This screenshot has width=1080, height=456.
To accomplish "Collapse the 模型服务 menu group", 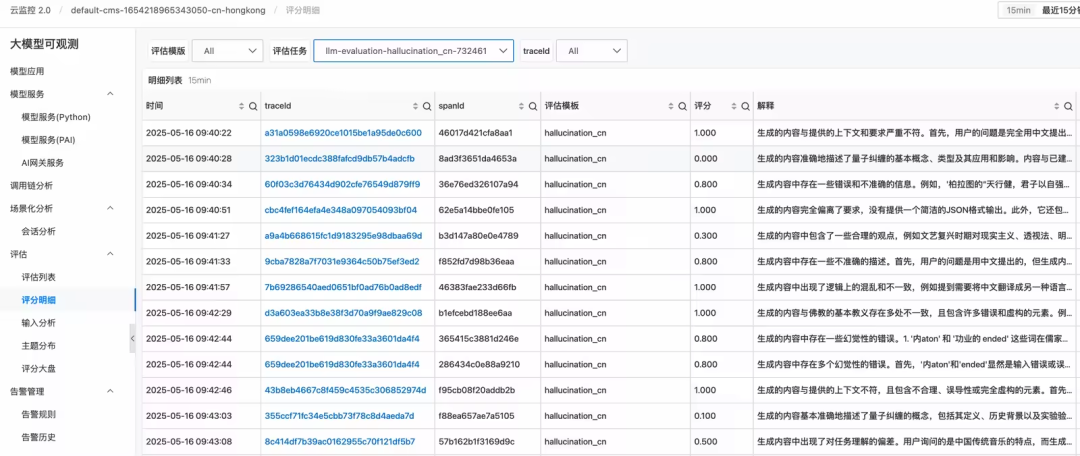I will pyautogui.click(x=110, y=94).
